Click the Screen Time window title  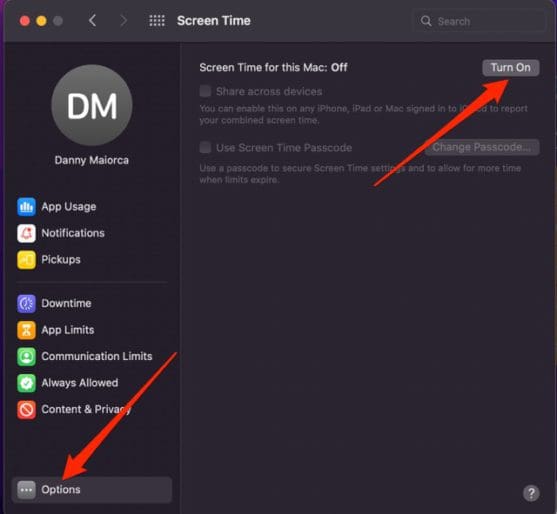(213, 21)
